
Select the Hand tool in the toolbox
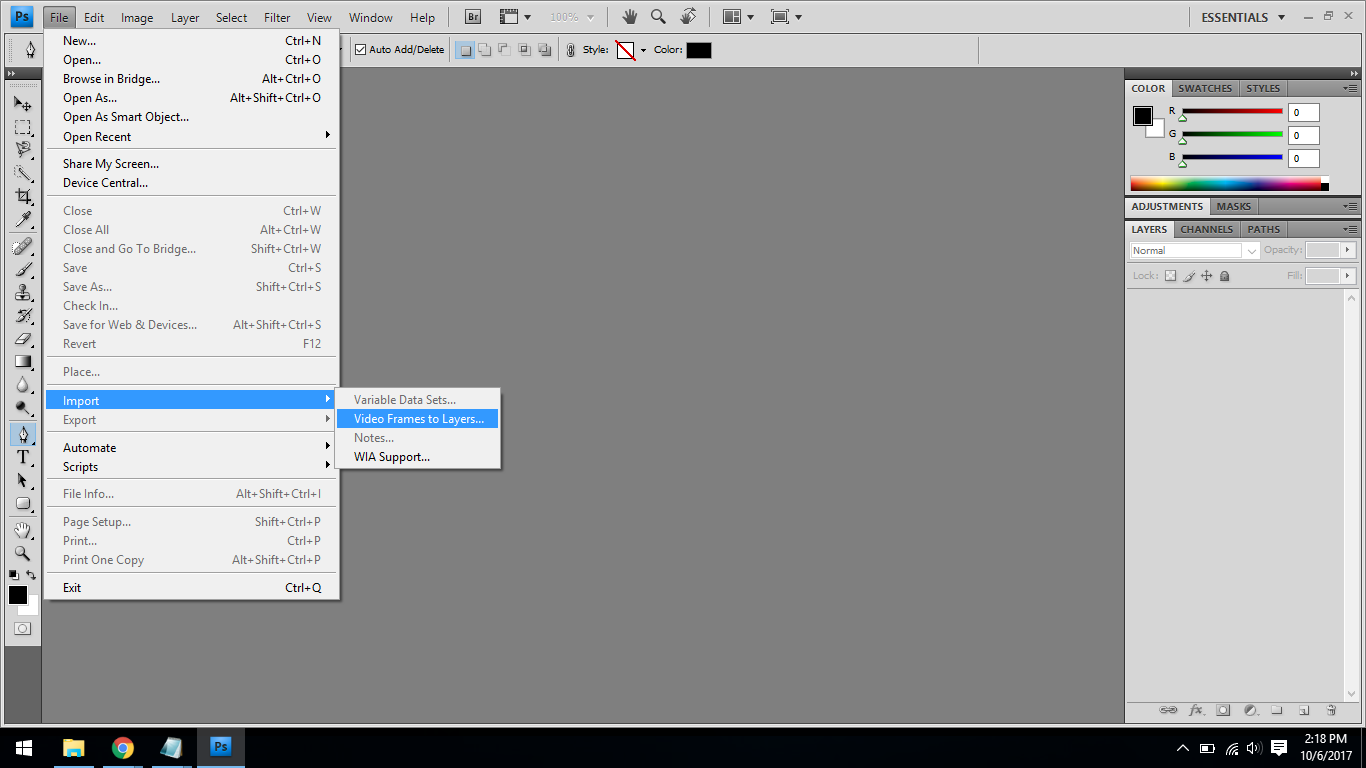(x=23, y=530)
